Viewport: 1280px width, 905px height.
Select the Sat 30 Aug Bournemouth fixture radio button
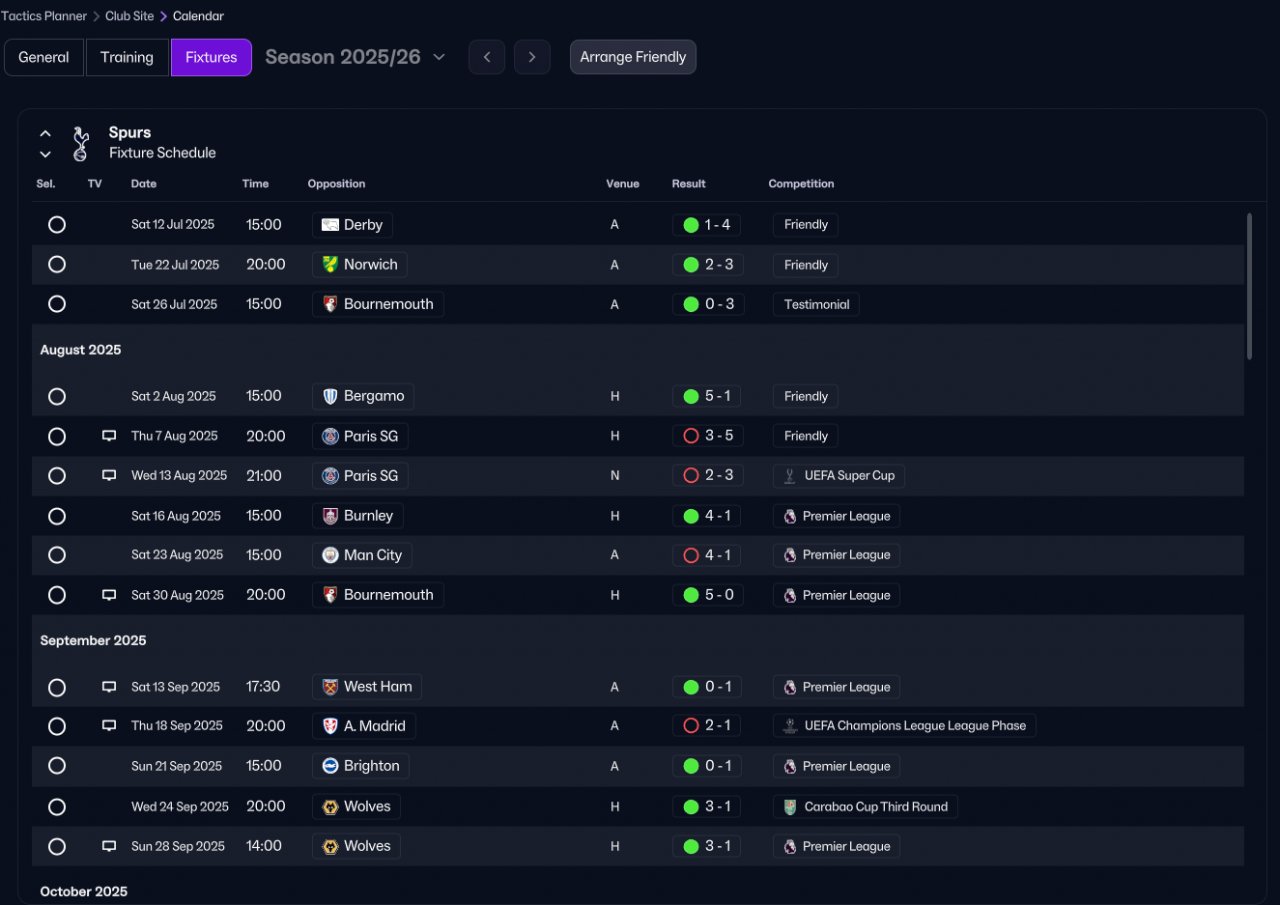pyautogui.click(x=57, y=595)
